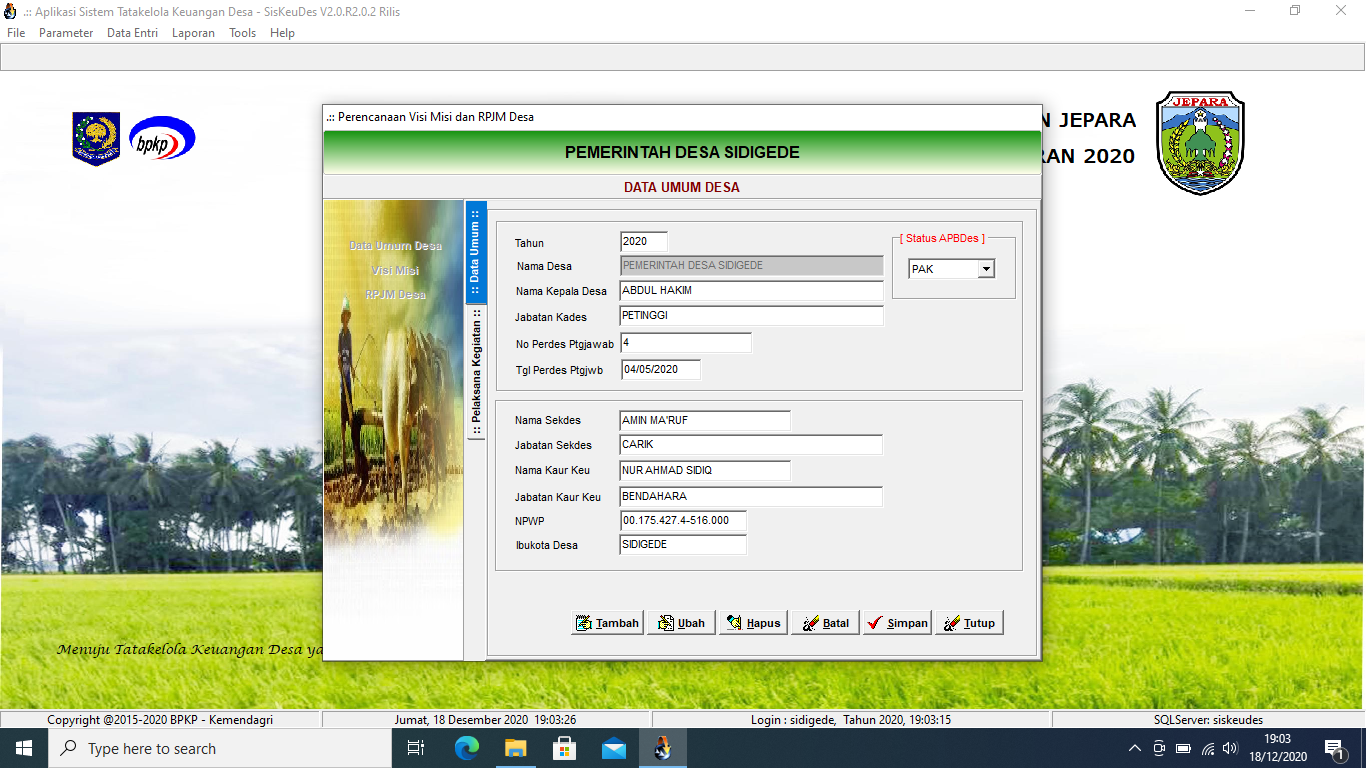Click the NPWP field
The width and height of the screenshot is (1366, 768).
pos(683,521)
